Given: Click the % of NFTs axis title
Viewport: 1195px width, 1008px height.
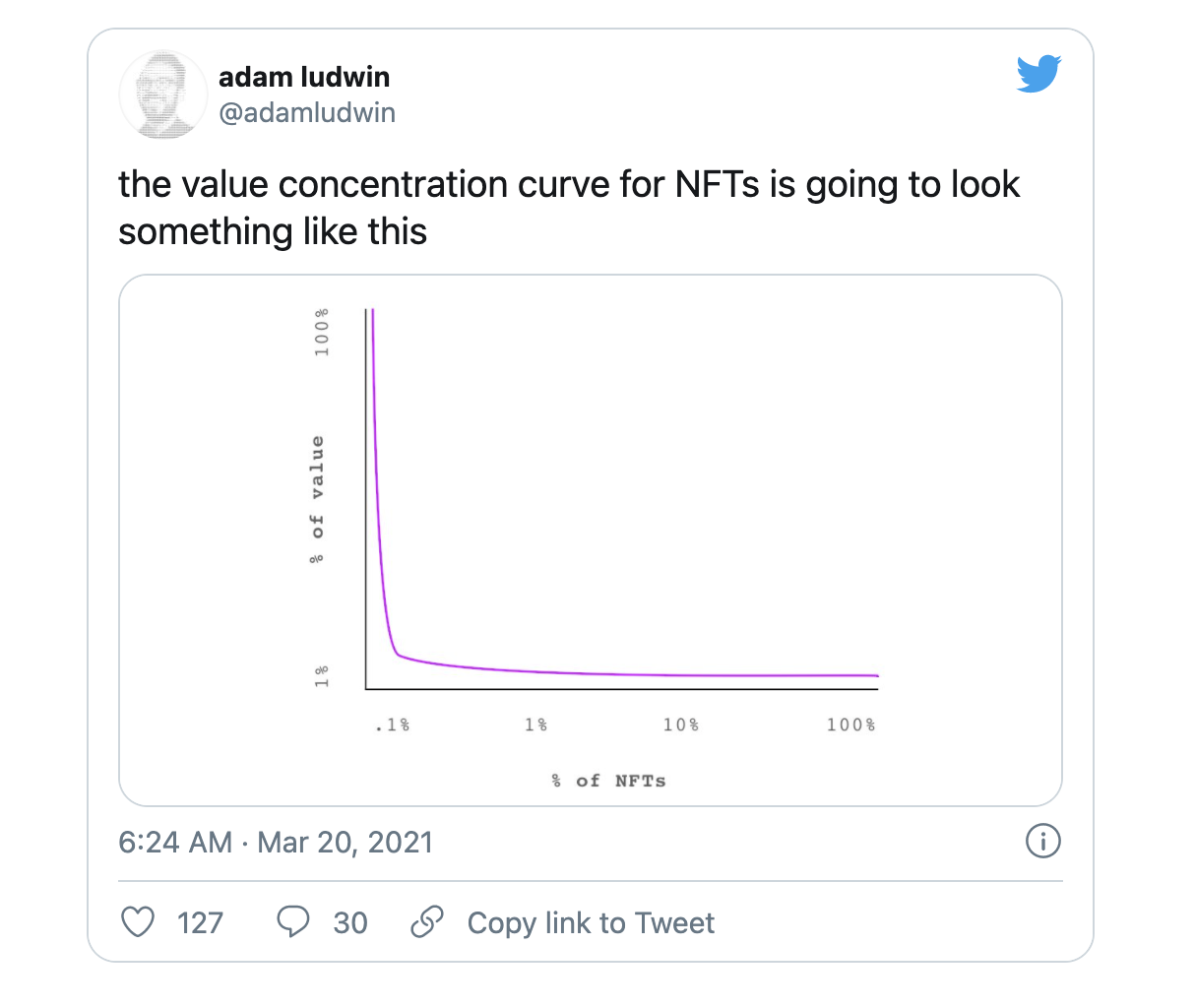Looking at the screenshot, I should (609, 780).
